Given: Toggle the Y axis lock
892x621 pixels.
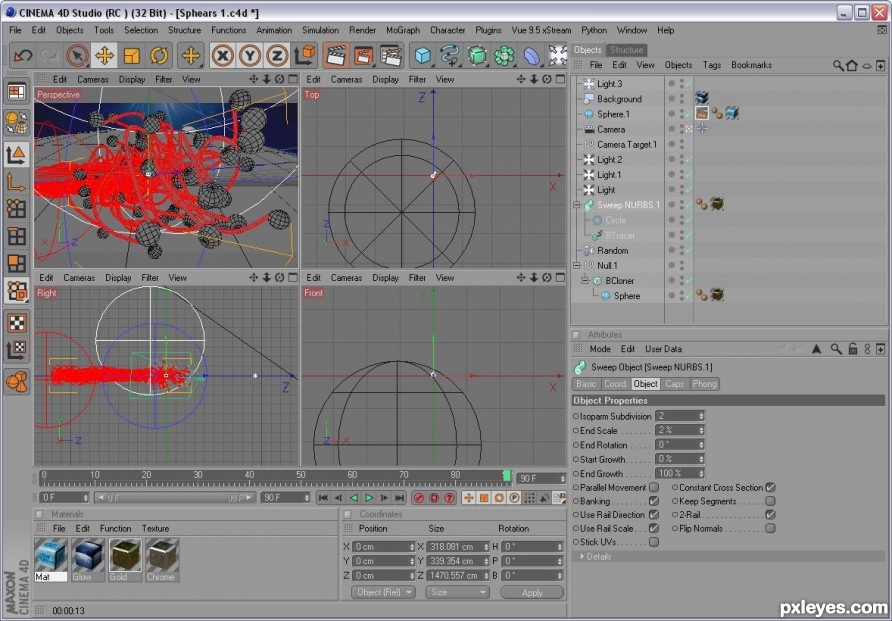Looking at the screenshot, I should point(250,56).
